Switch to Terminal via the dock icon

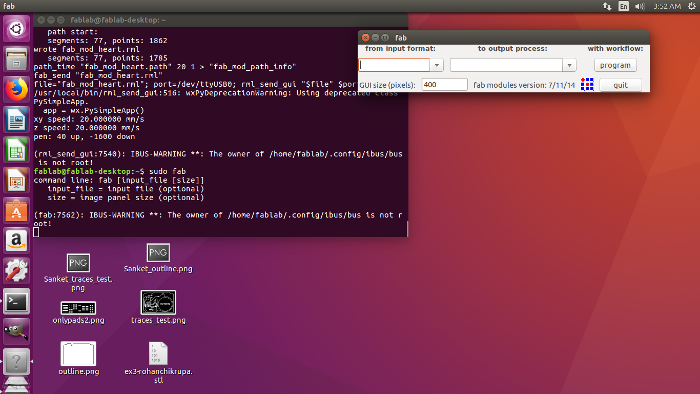point(17,301)
